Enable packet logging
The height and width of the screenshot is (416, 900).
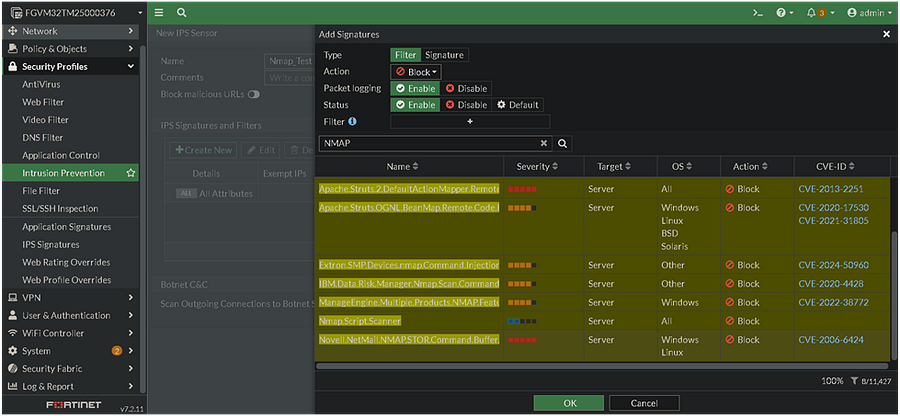[x=416, y=88]
